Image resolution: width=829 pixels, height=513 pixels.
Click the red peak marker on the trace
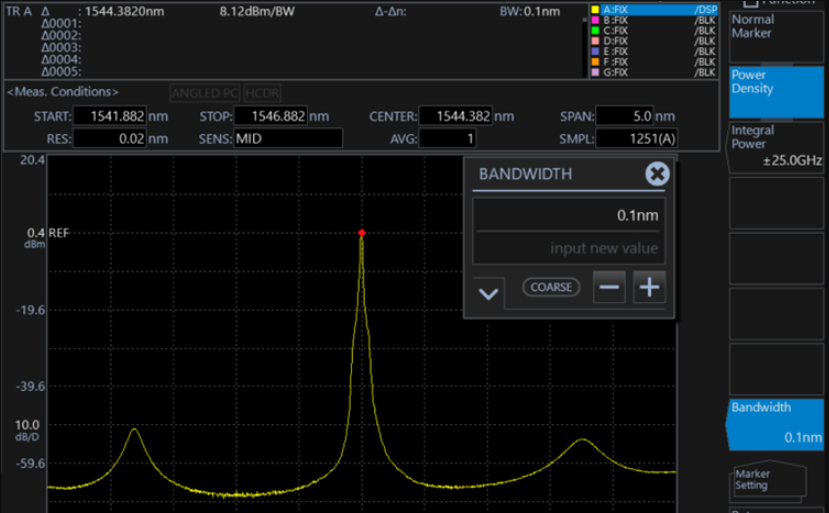361,233
